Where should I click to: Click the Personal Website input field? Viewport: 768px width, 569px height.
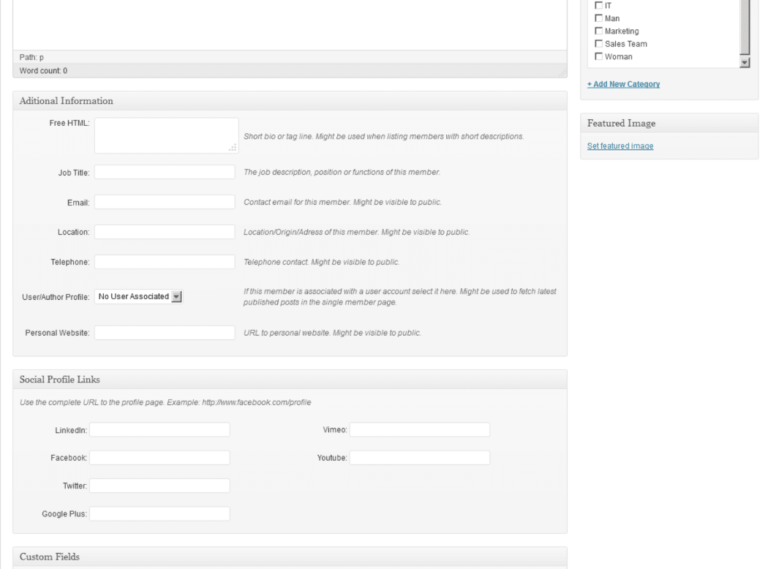tap(165, 333)
